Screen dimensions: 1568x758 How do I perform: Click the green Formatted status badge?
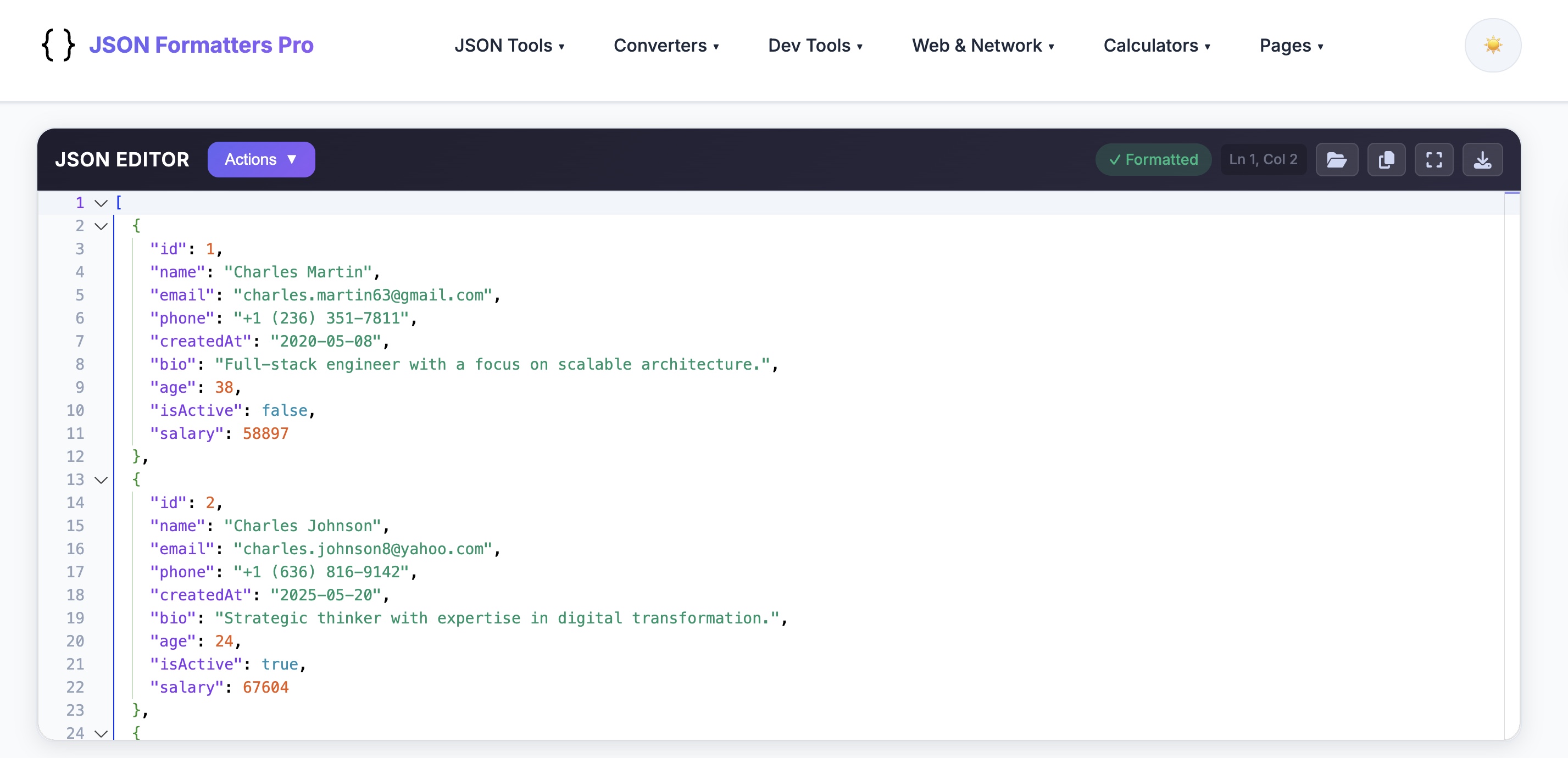pyautogui.click(x=1154, y=159)
